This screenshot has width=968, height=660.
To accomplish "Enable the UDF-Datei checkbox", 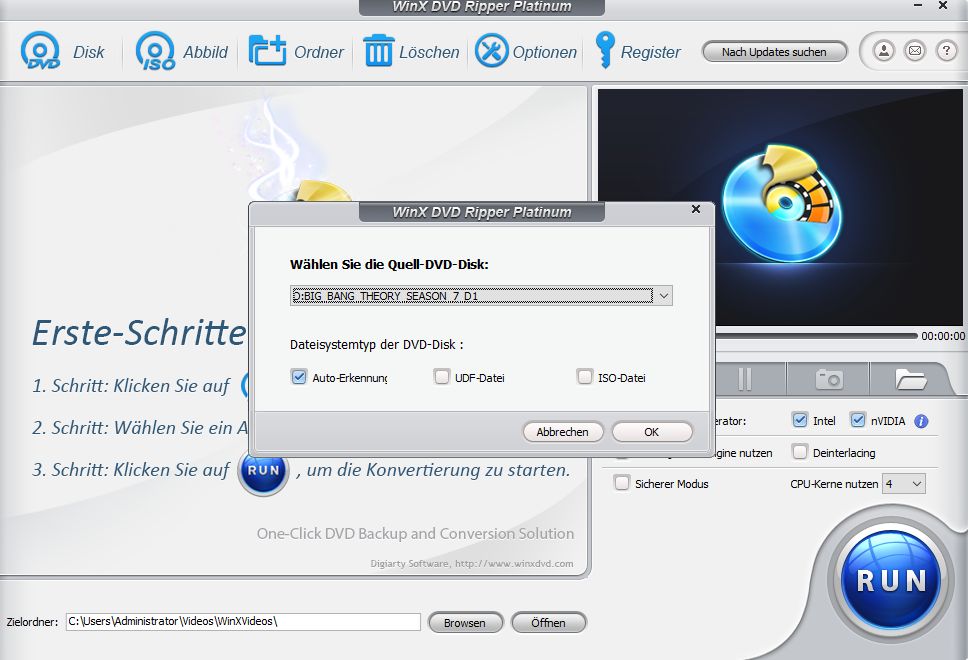I will click(441, 377).
